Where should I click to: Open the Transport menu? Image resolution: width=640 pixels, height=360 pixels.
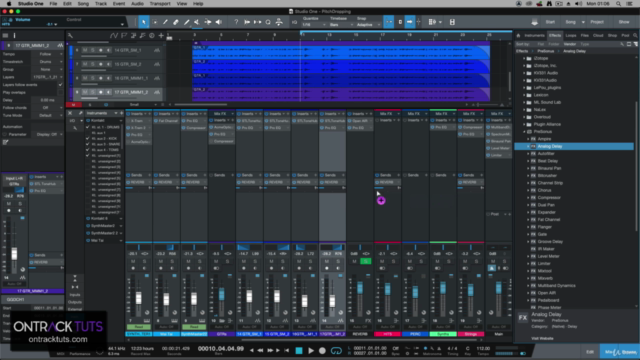(160, 4)
